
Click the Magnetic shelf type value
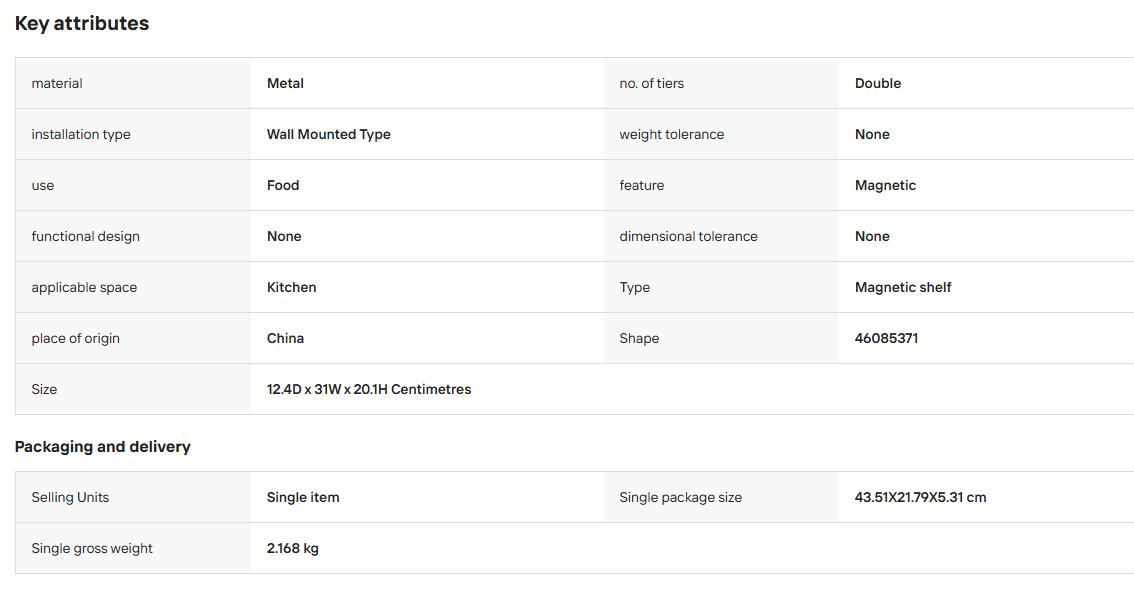coord(903,287)
